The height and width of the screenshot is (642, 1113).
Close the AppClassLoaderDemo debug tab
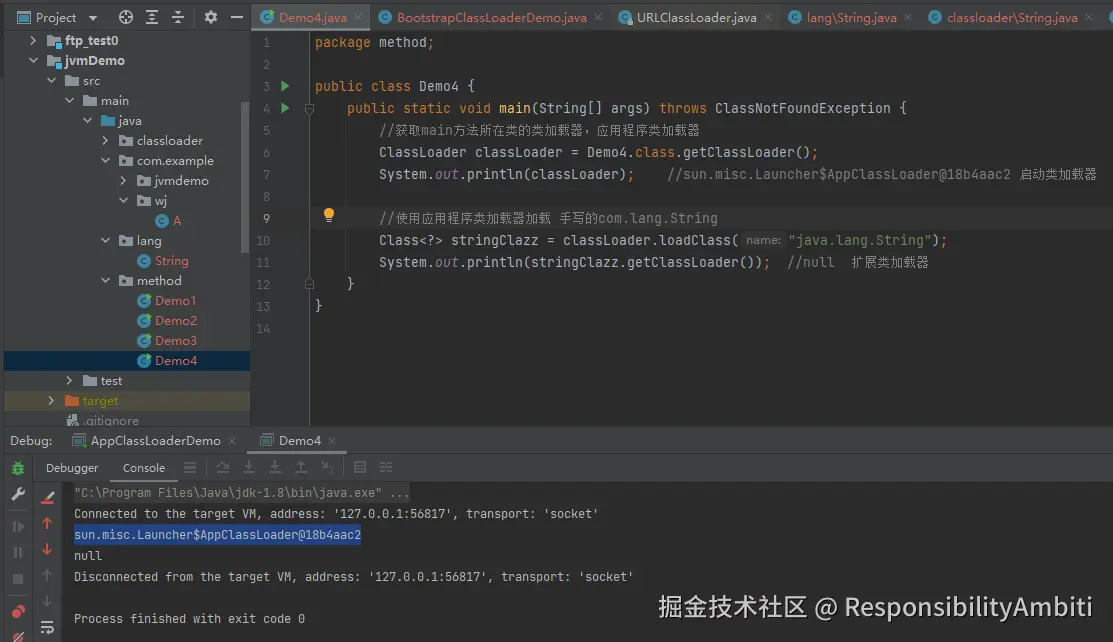coord(232,441)
